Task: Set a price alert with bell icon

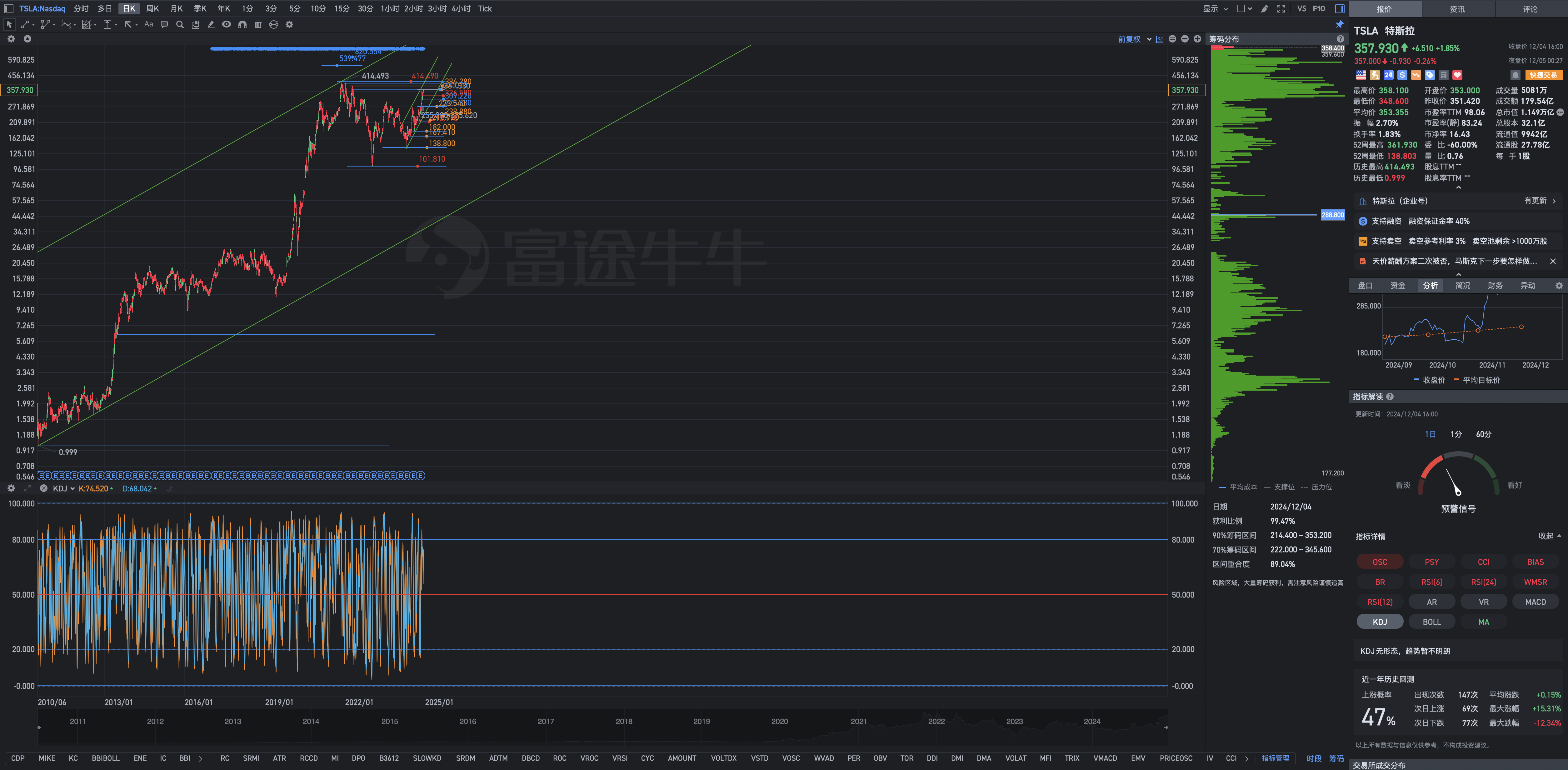Action: 1515,75
